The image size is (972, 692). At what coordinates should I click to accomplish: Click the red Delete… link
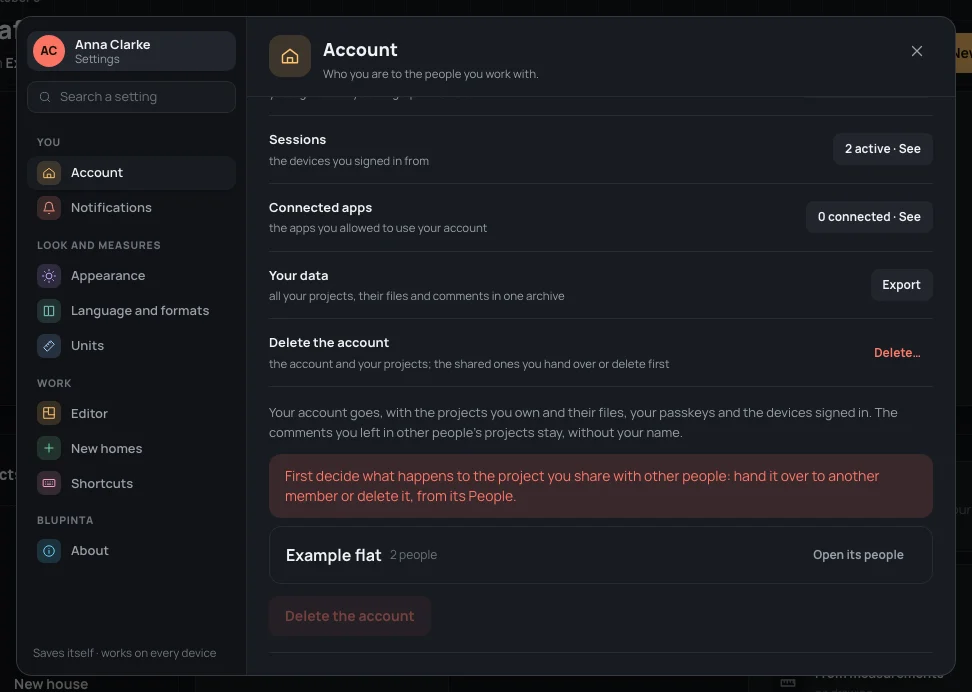tap(897, 353)
